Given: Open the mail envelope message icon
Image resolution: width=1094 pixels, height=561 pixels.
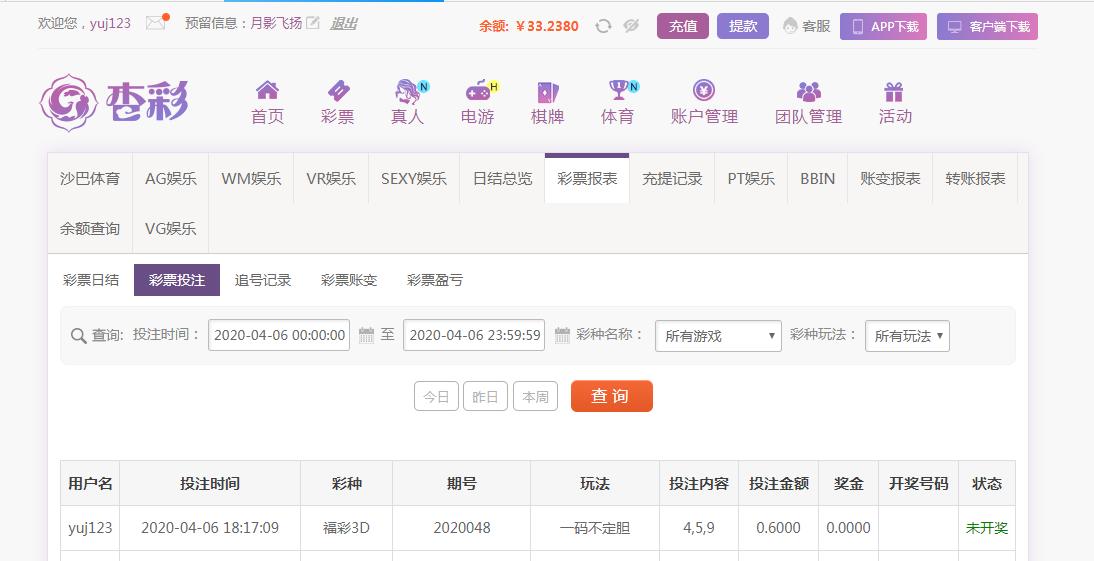Looking at the screenshot, I should tap(156, 22).
